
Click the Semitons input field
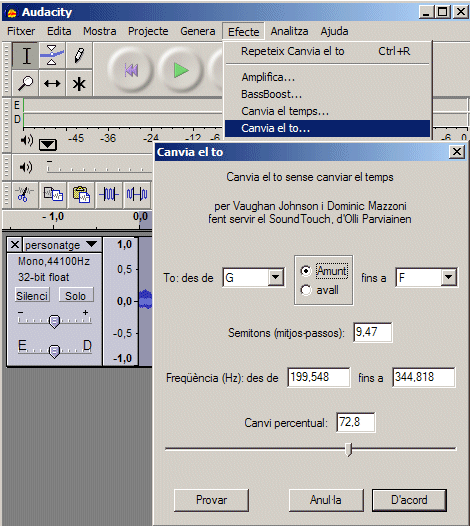[x=373, y=332]
